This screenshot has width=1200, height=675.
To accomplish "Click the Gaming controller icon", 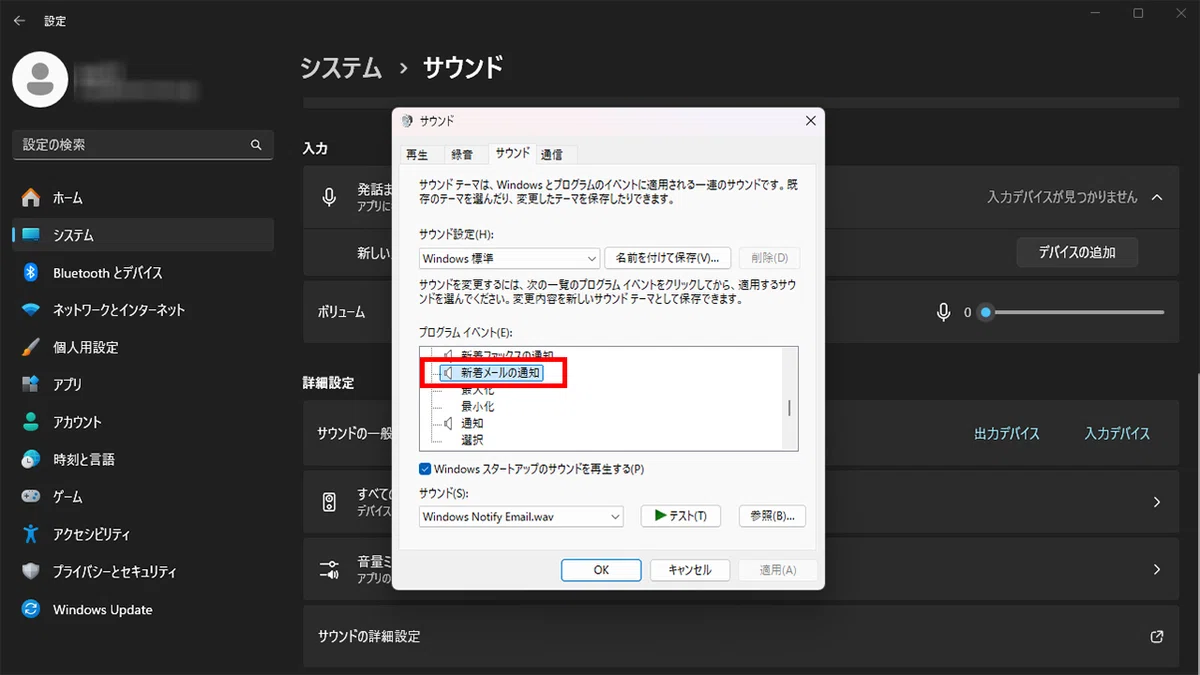I will click(31, 497).
